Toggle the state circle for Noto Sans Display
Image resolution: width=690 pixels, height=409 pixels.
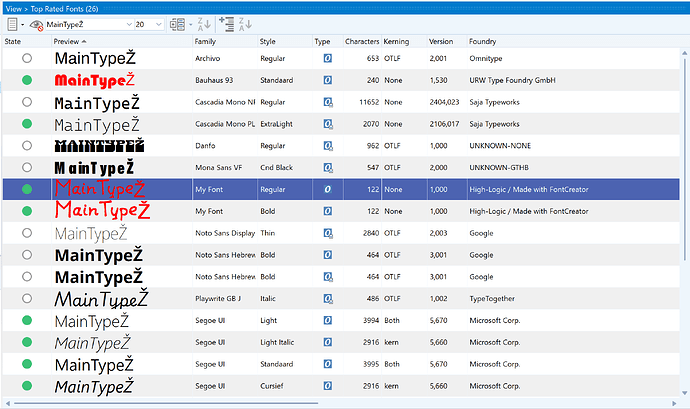[x=27, y=233]
